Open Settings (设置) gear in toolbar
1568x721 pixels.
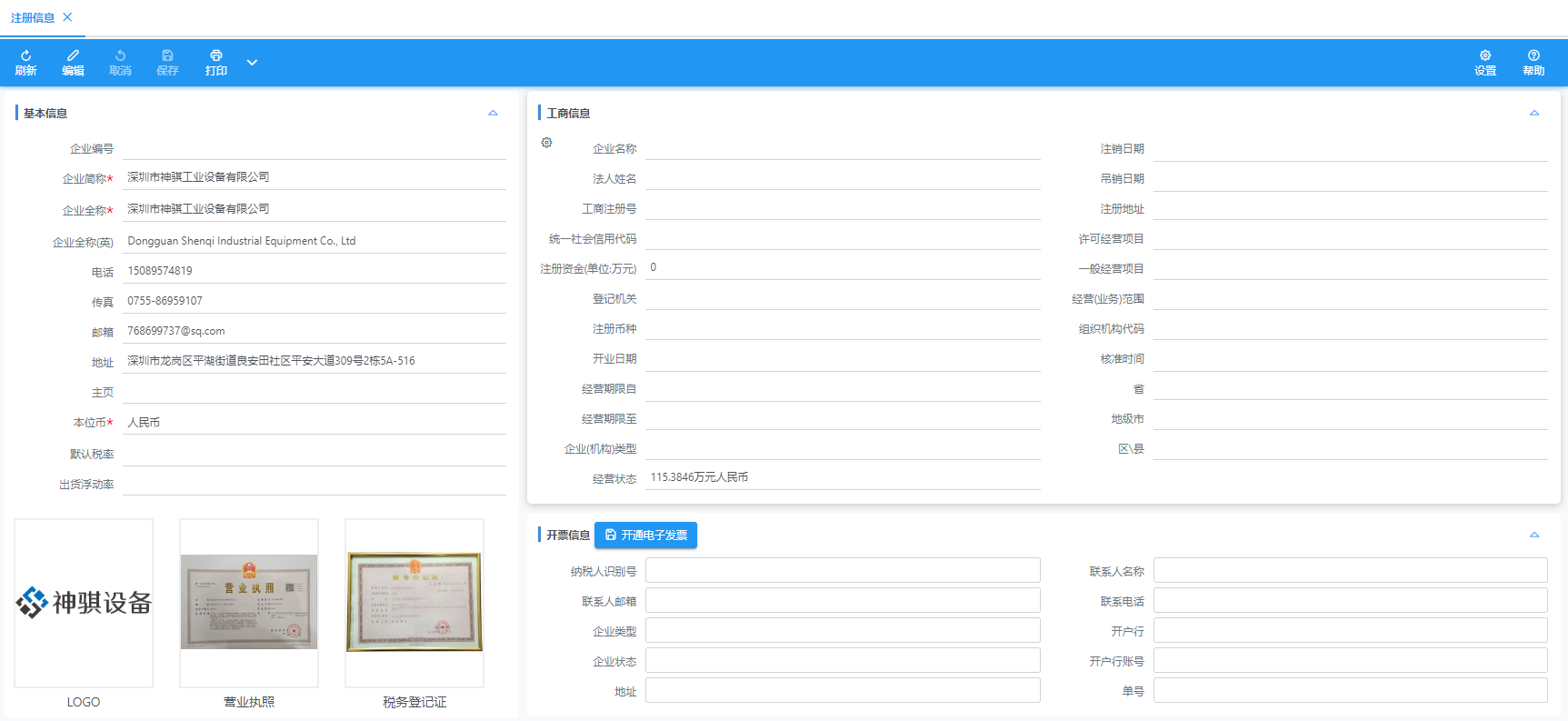(1485, 56)
